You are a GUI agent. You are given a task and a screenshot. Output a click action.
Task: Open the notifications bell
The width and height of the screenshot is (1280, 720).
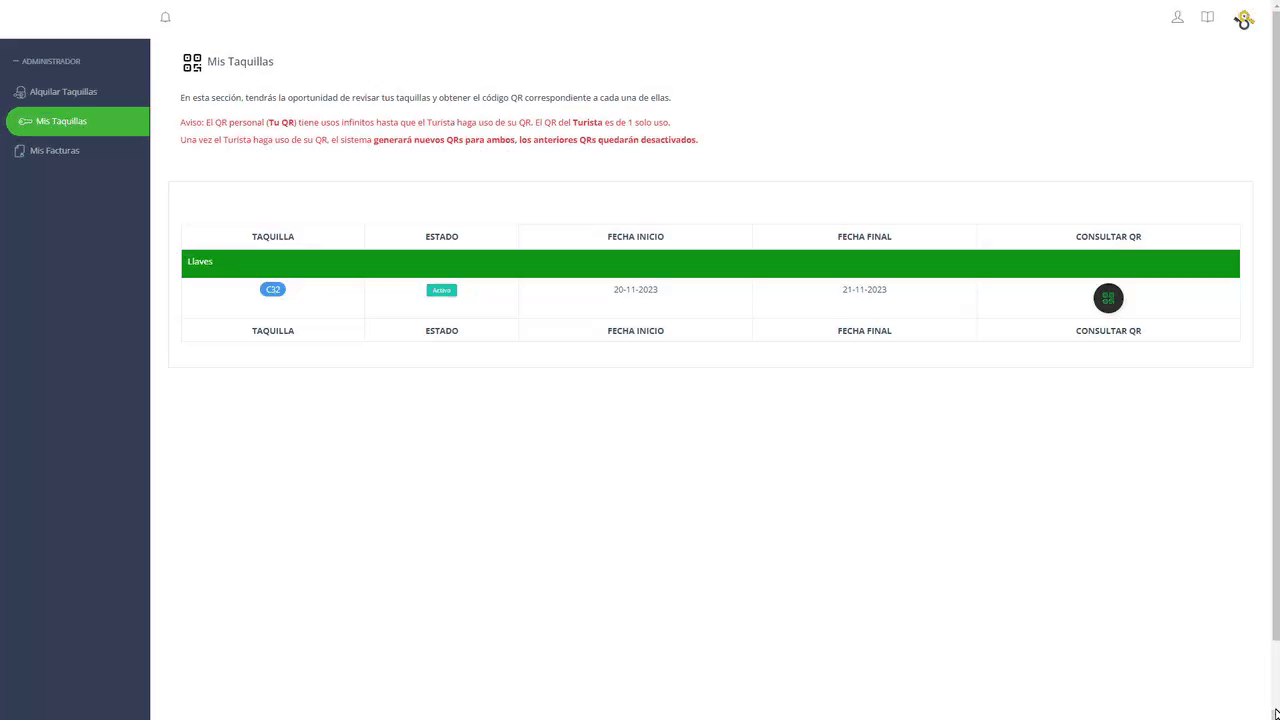[x=166, y=17]
